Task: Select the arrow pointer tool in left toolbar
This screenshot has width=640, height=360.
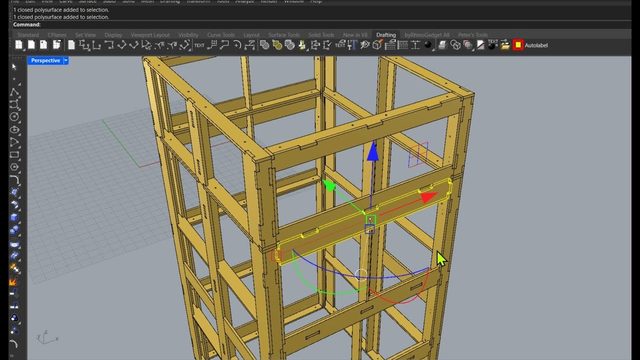Action: [x=14, y=67]
